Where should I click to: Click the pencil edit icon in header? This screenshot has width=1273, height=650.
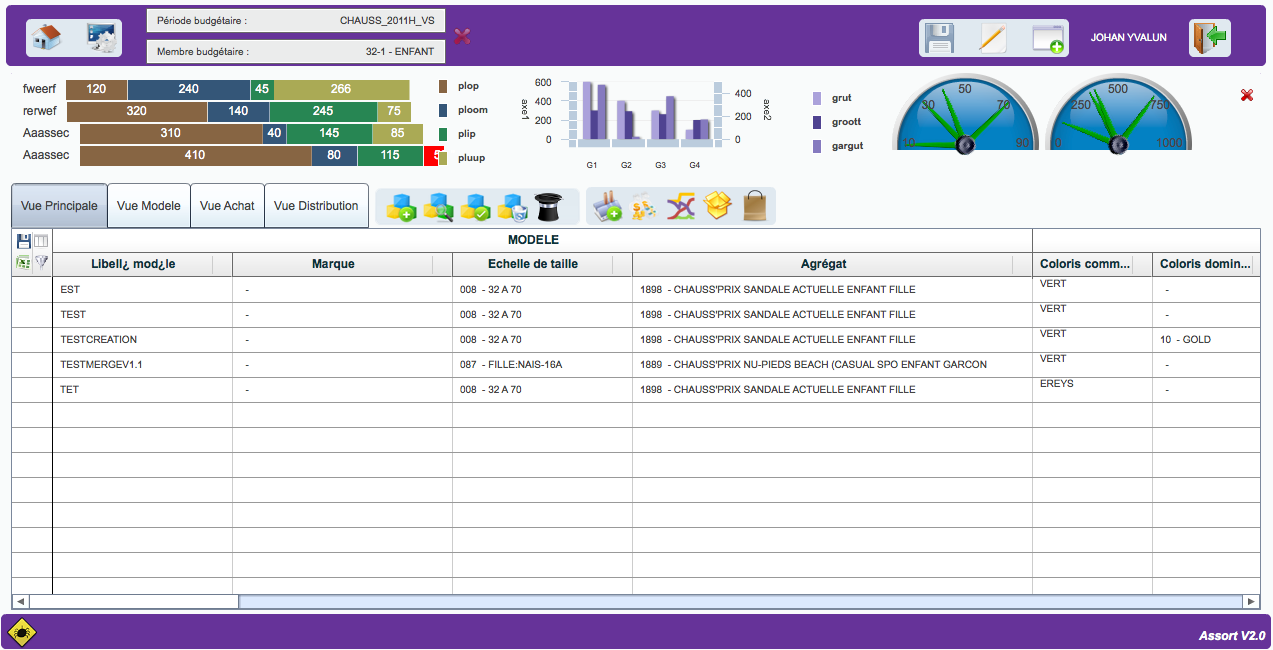[x=992, y=38]
